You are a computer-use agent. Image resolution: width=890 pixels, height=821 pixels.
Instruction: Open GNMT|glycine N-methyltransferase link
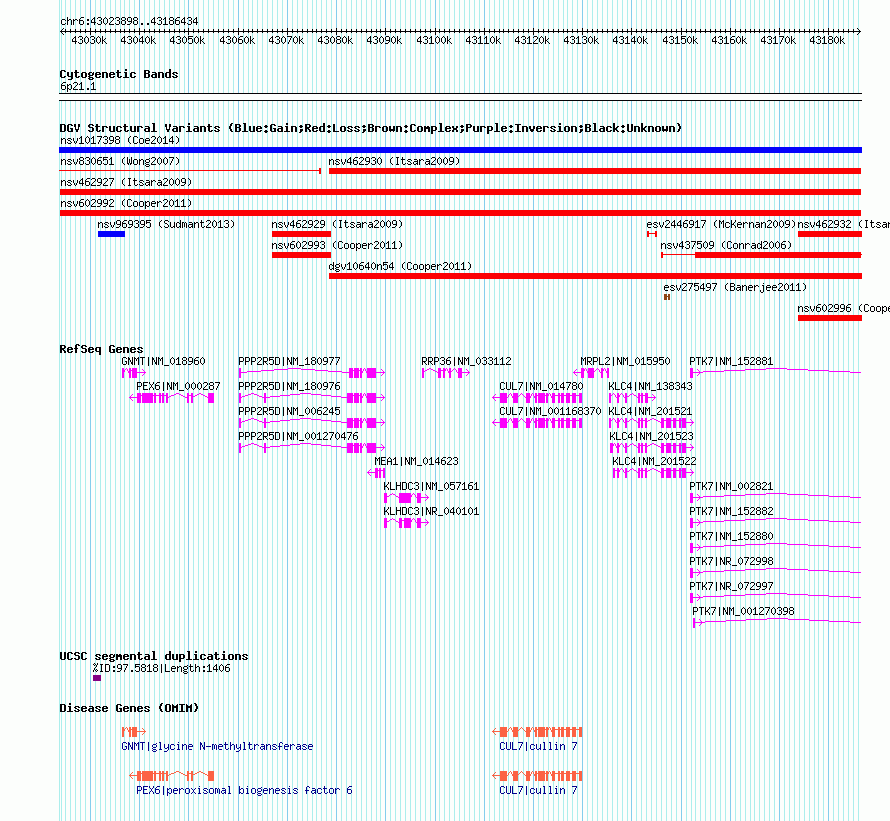(x=217, y=746)
